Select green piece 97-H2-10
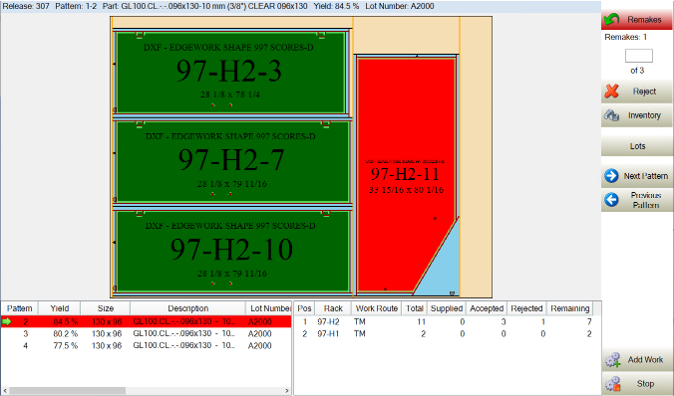 (233, 251)
